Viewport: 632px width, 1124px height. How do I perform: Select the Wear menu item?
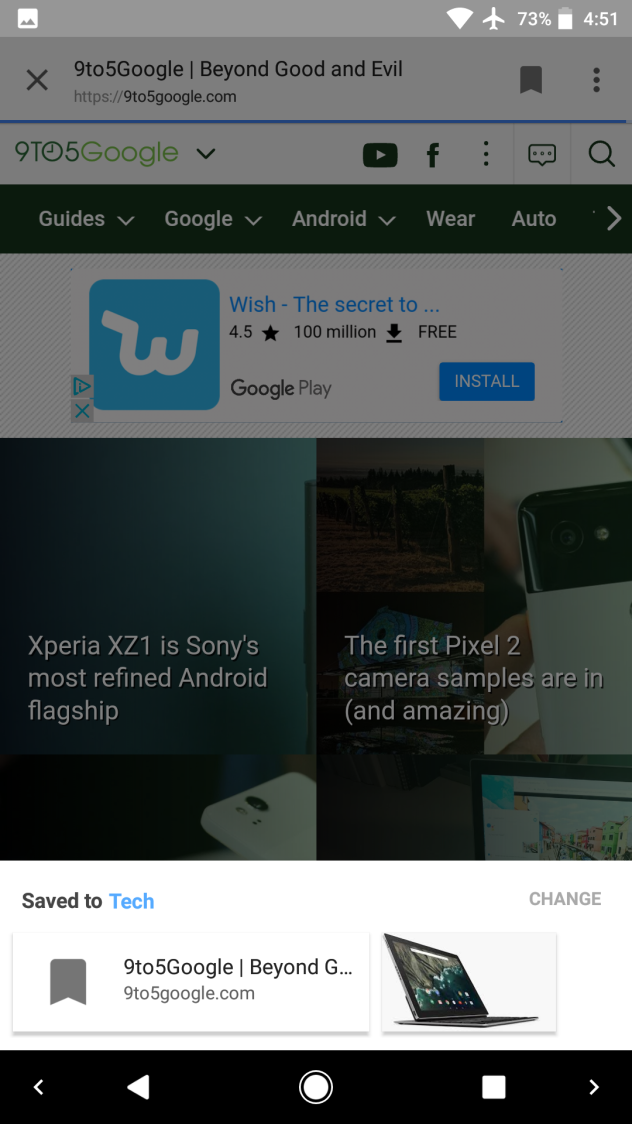pyautogui.click(x=450, y=219)
